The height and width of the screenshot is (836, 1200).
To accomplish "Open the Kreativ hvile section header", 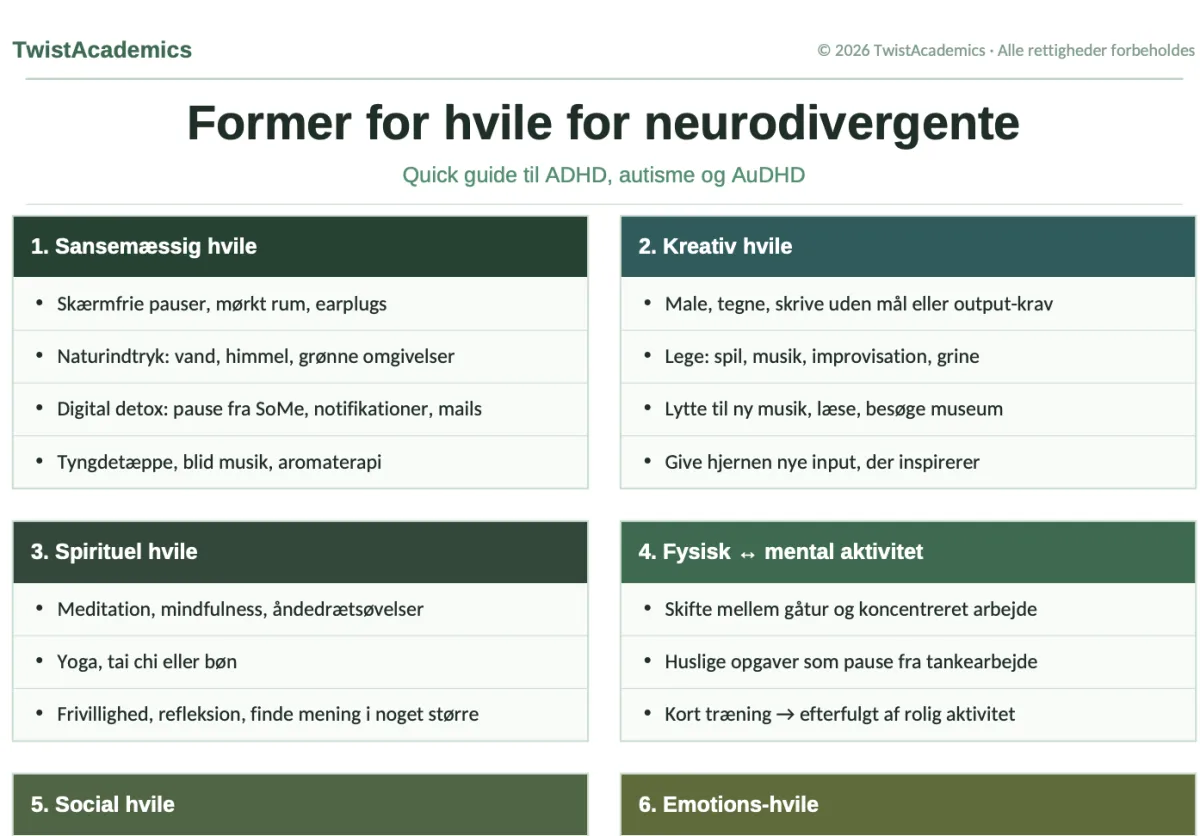I will (908, 247).
